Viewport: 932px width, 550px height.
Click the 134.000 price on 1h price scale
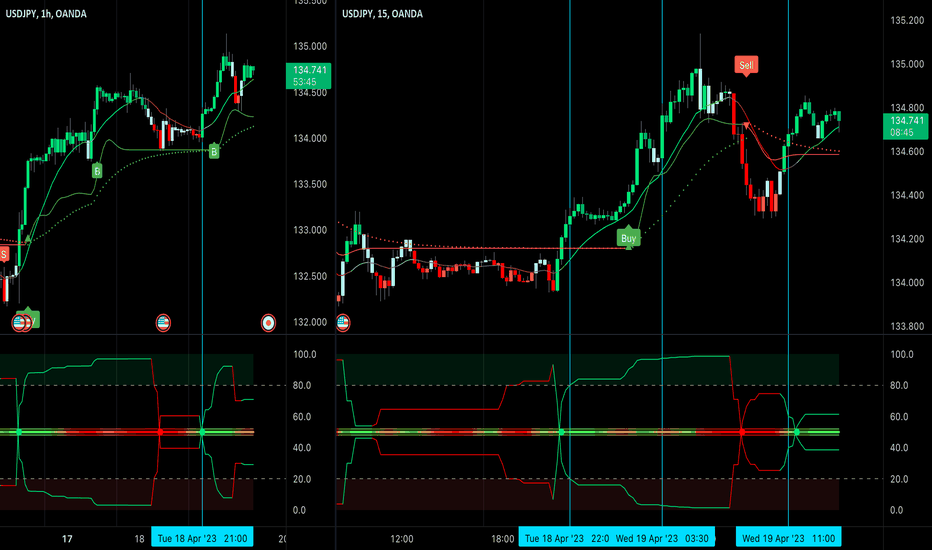(310, 139)
